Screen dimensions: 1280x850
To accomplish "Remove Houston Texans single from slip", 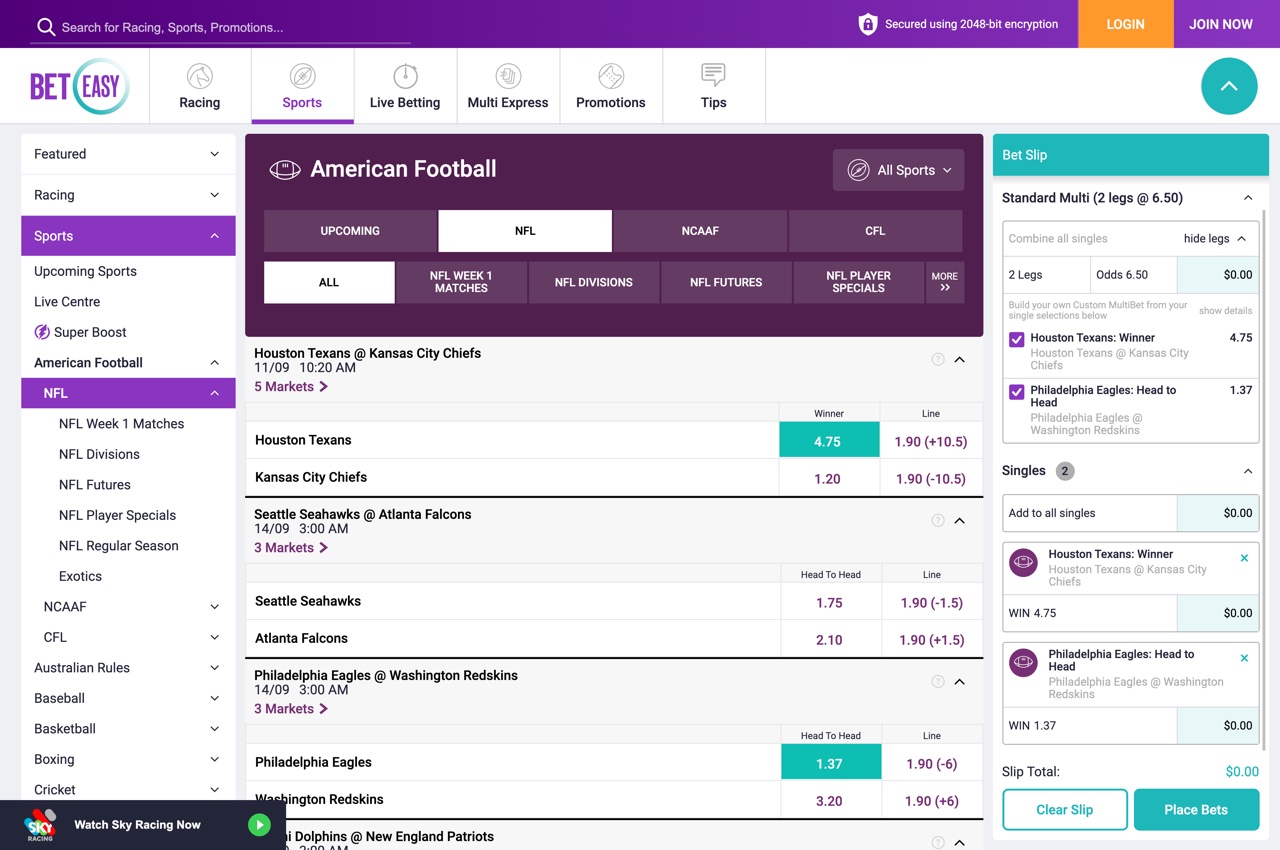I will click(x=1244, y=558).
